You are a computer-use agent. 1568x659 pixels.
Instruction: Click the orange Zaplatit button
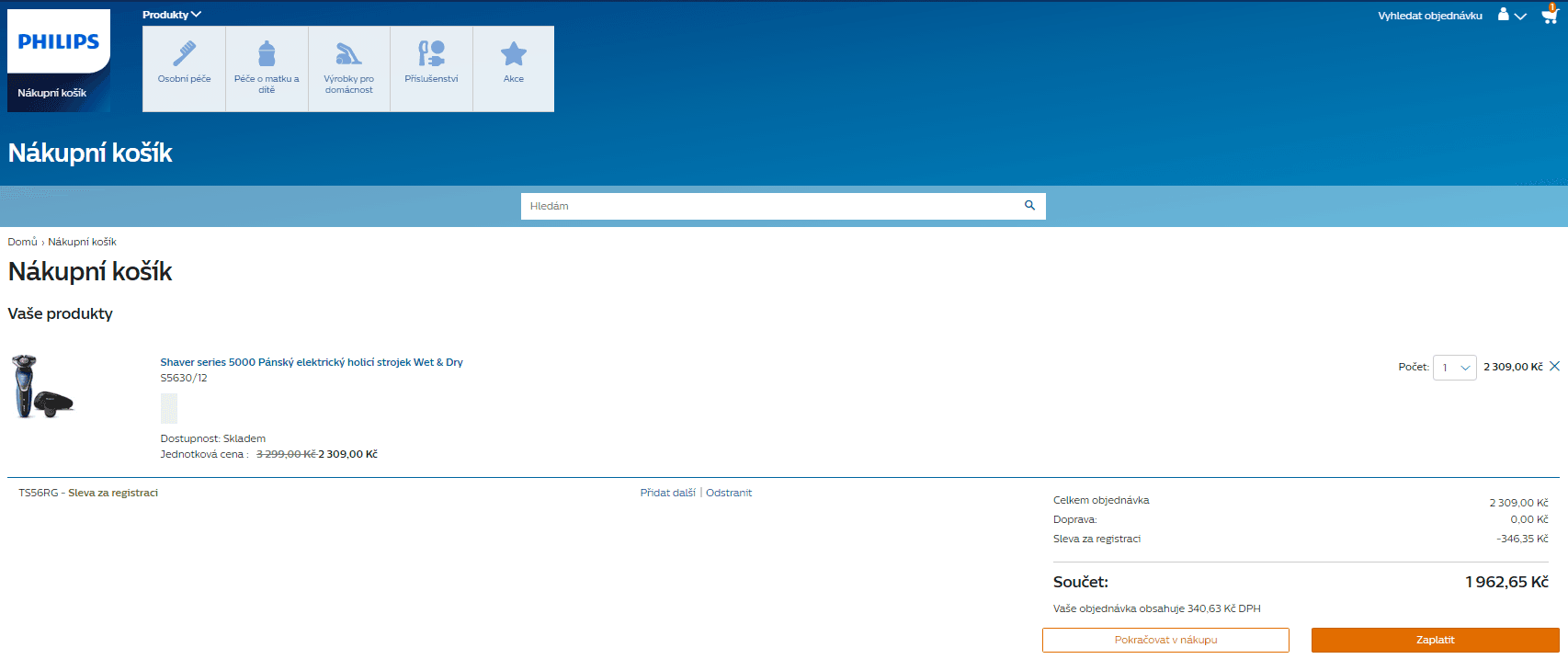pyautogui.click(x=1435, y=640)
